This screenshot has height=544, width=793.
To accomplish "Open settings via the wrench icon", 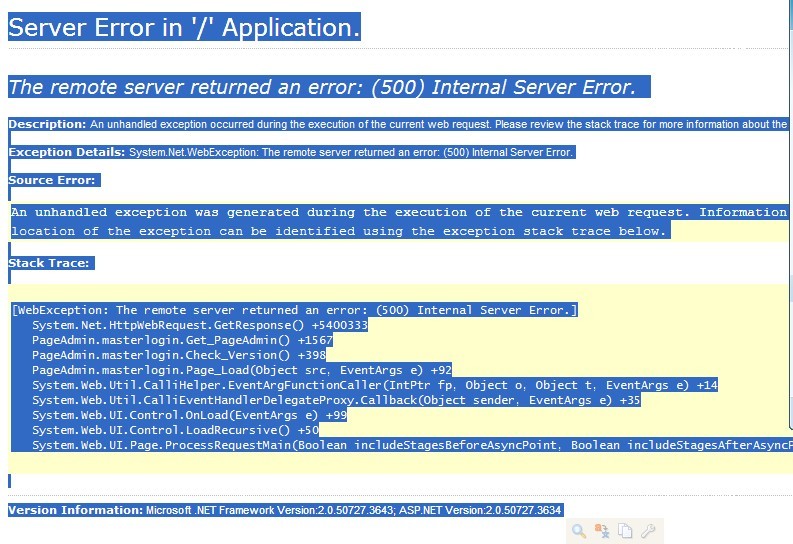I will (x=648, y=531).
